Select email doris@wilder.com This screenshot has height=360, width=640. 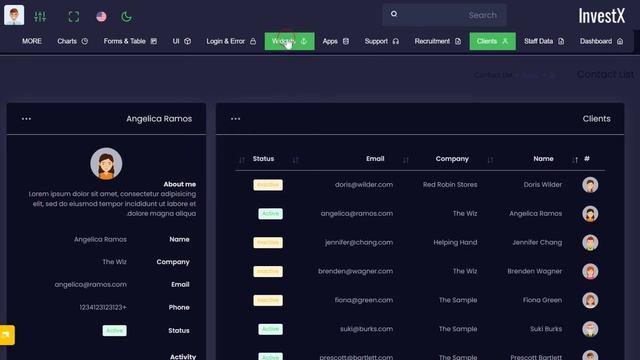364,184
